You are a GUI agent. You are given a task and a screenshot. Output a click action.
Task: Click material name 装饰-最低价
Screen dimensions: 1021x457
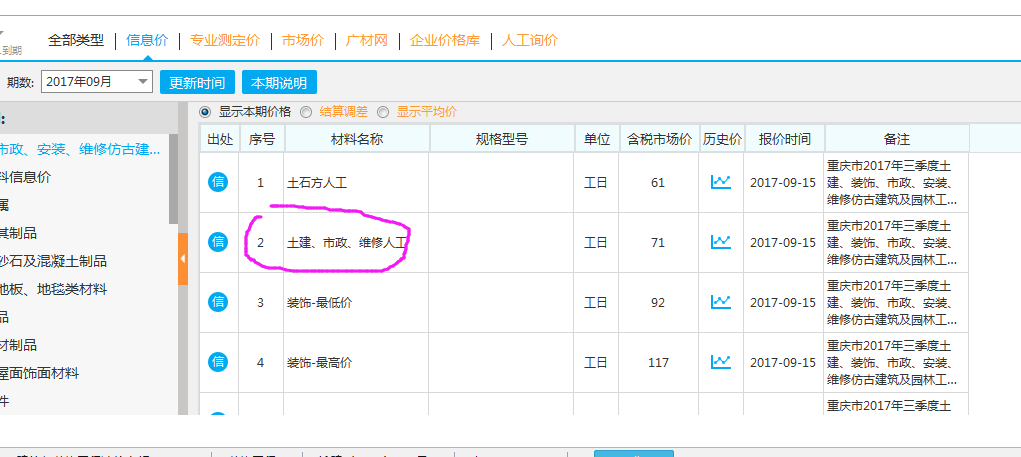click(x=320, y=303)
